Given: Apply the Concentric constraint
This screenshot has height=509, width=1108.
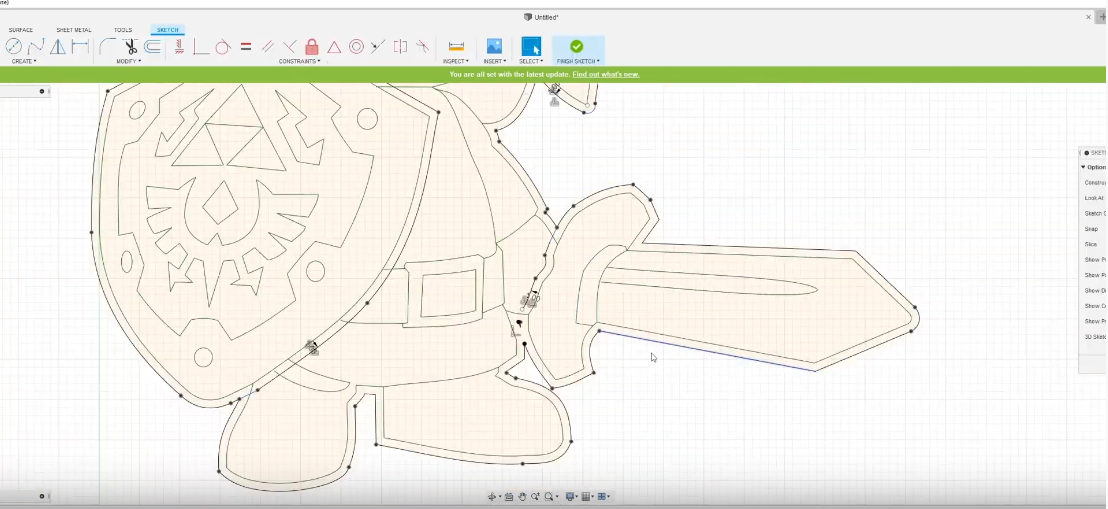Looking at the screenshot, I should click(x=356, y=47).
